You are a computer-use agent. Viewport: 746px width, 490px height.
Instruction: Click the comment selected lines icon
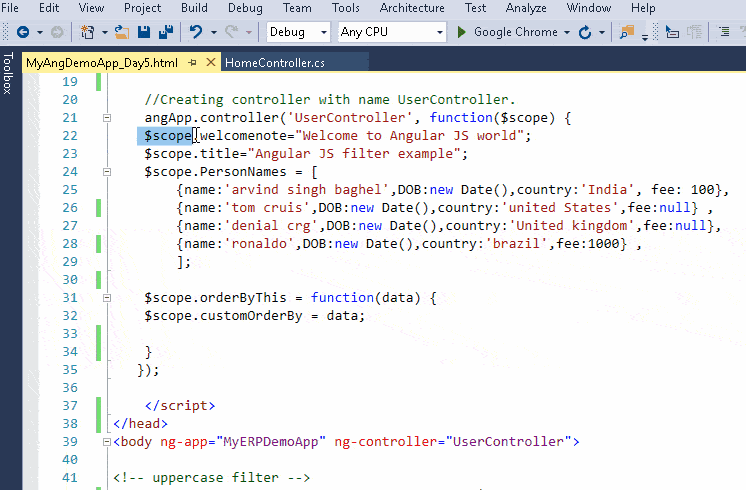click(x=672, y=32)
